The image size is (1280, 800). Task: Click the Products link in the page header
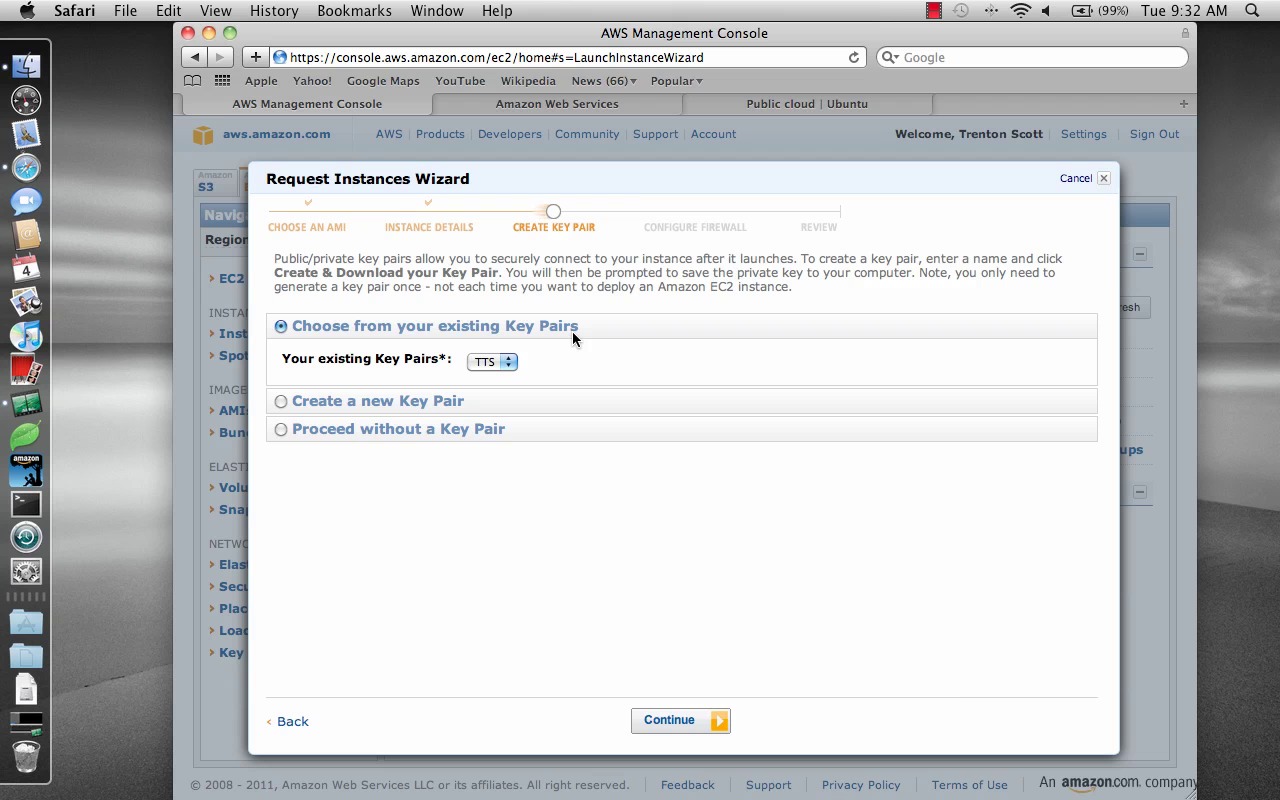point(440,134)
